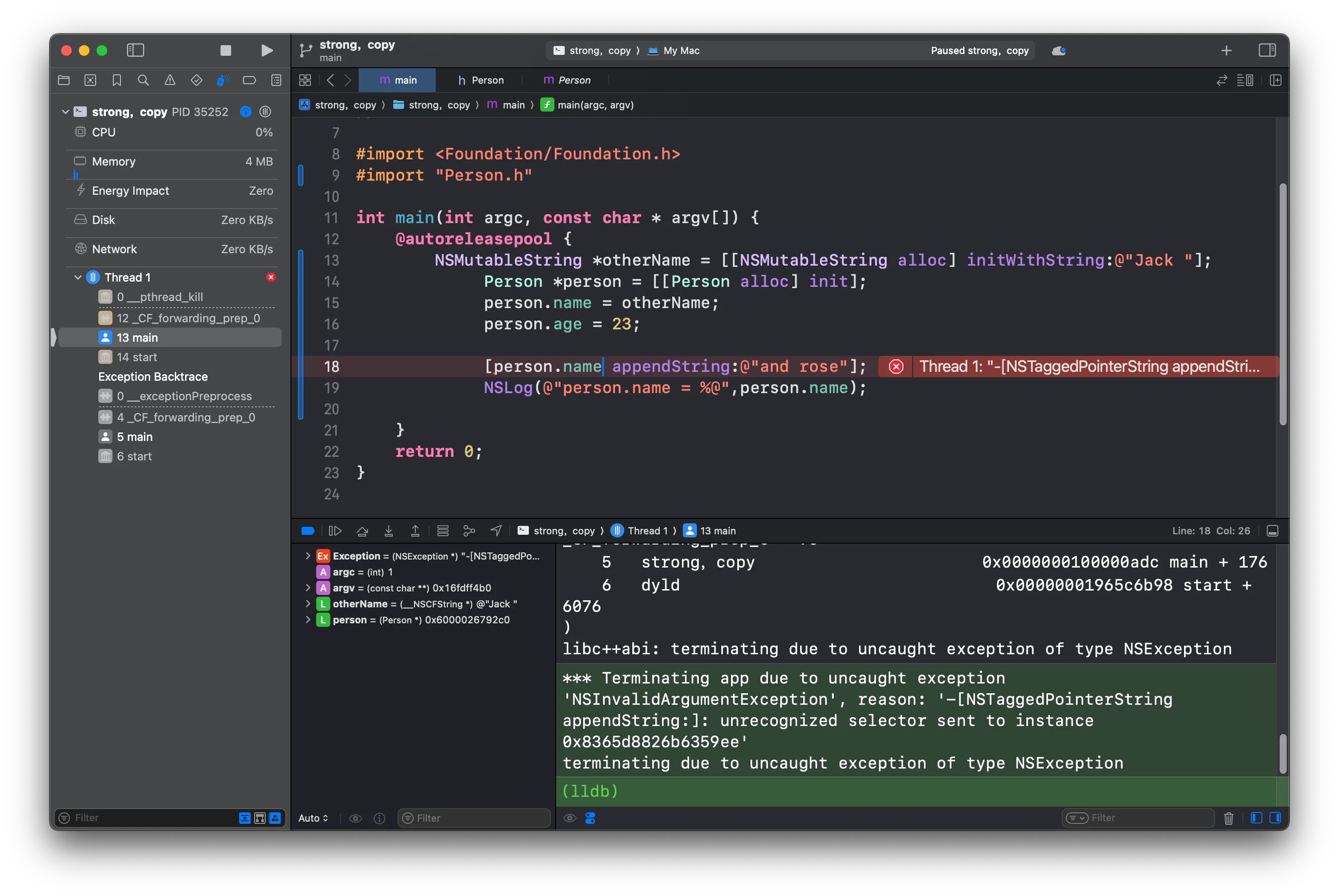Switch to the main file tab
This screenshot has width=1339, height=896.
pos(398,80)
